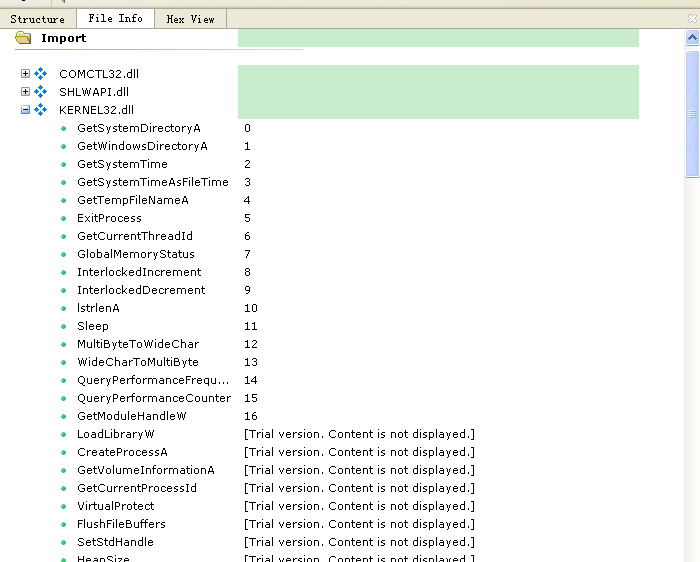The image size is (700, 562).
Task: Collapse the KERNEL32.dll node
Action: 25,109
